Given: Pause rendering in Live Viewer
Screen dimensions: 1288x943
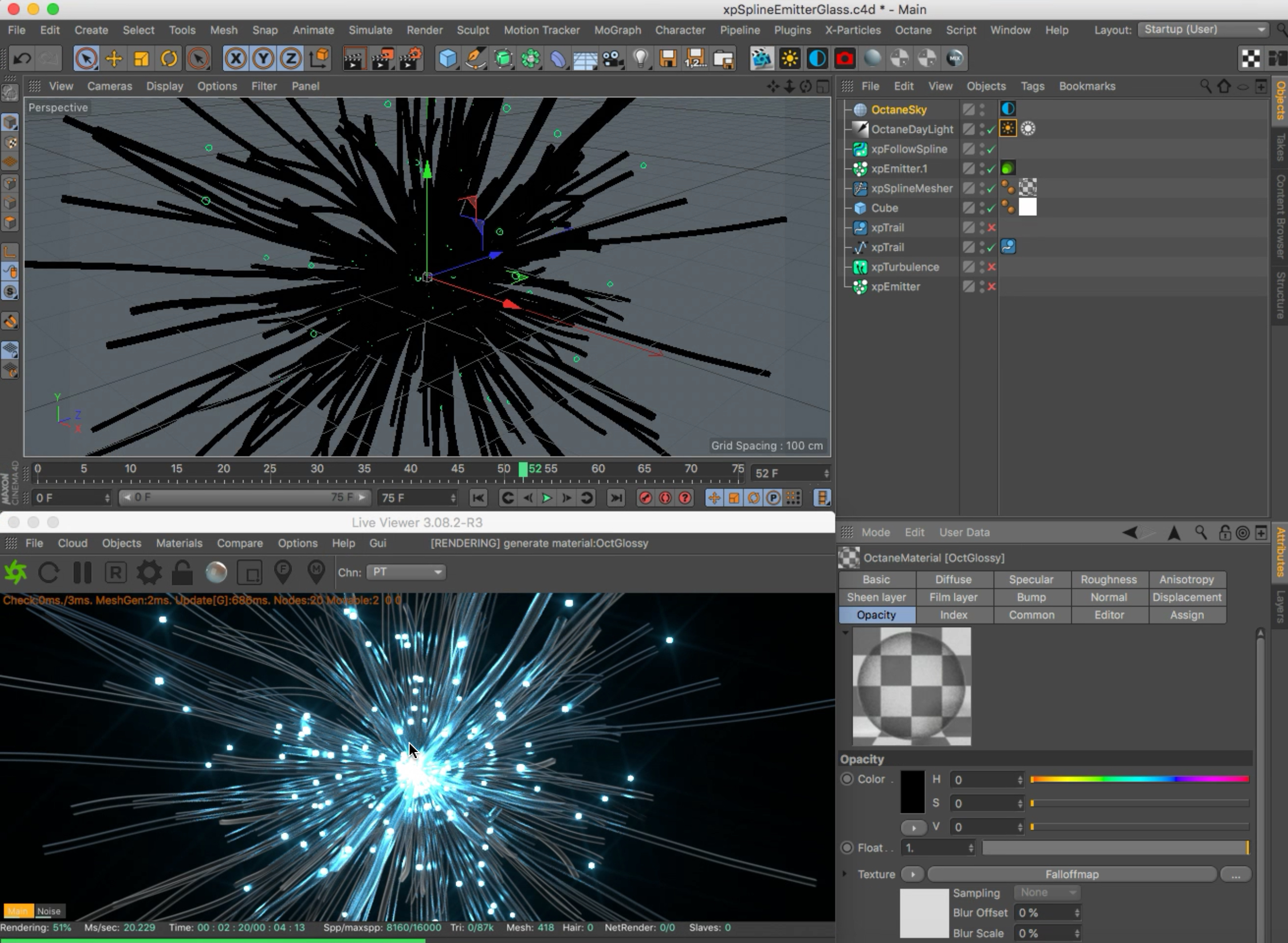Looking at the screenshot, I should coord(83,572).
